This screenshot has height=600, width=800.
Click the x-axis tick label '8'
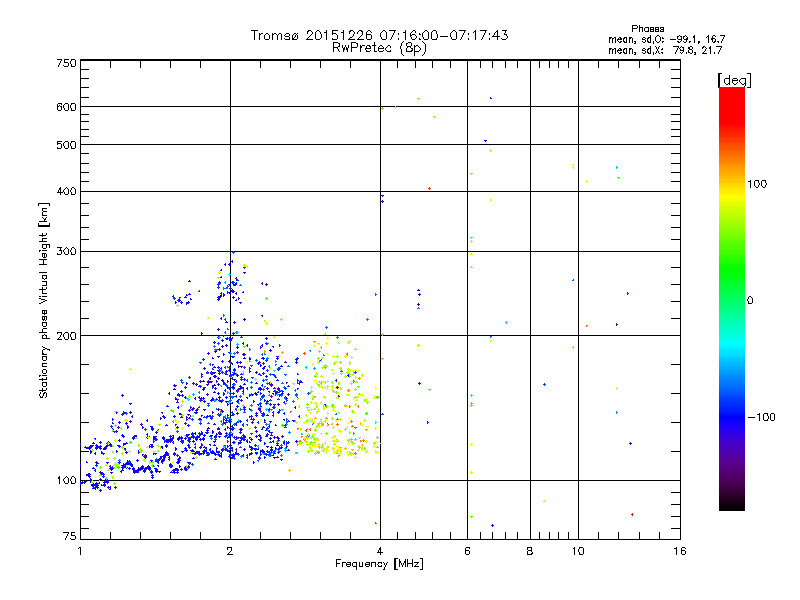tap(530, 551)
